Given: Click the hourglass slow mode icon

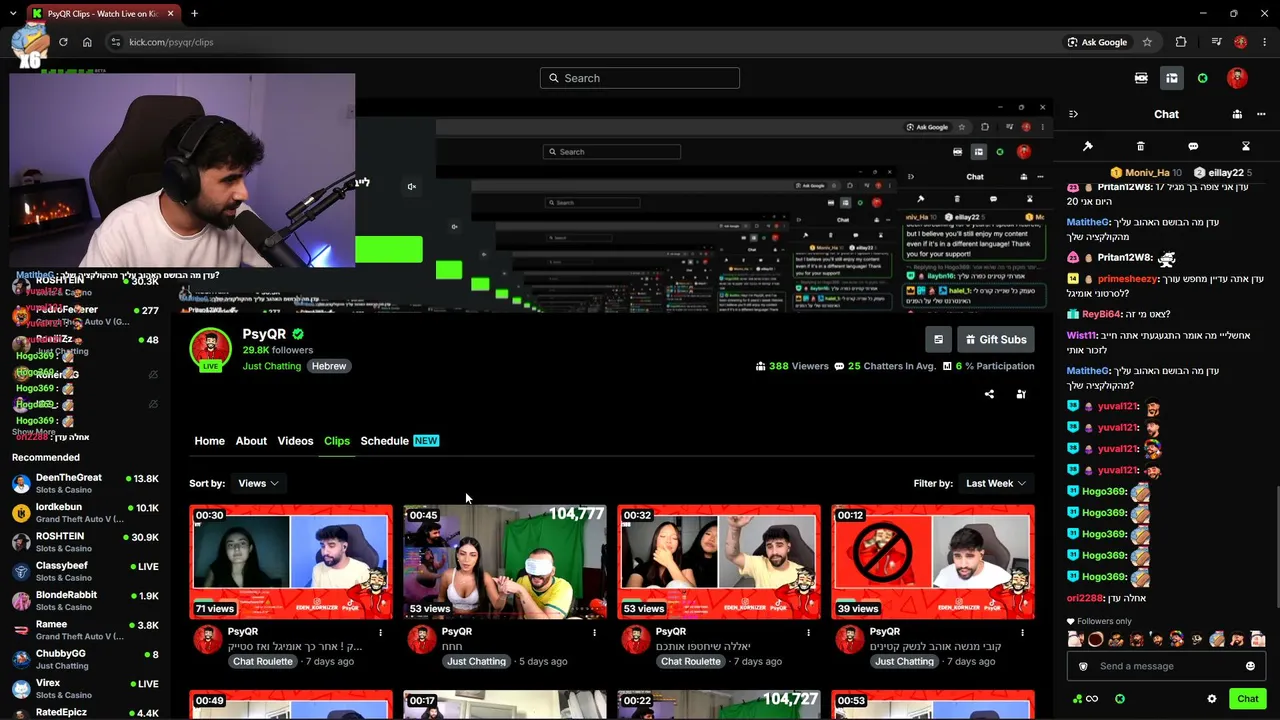Looking at the screenshot, I should (x=1246, y=146).
